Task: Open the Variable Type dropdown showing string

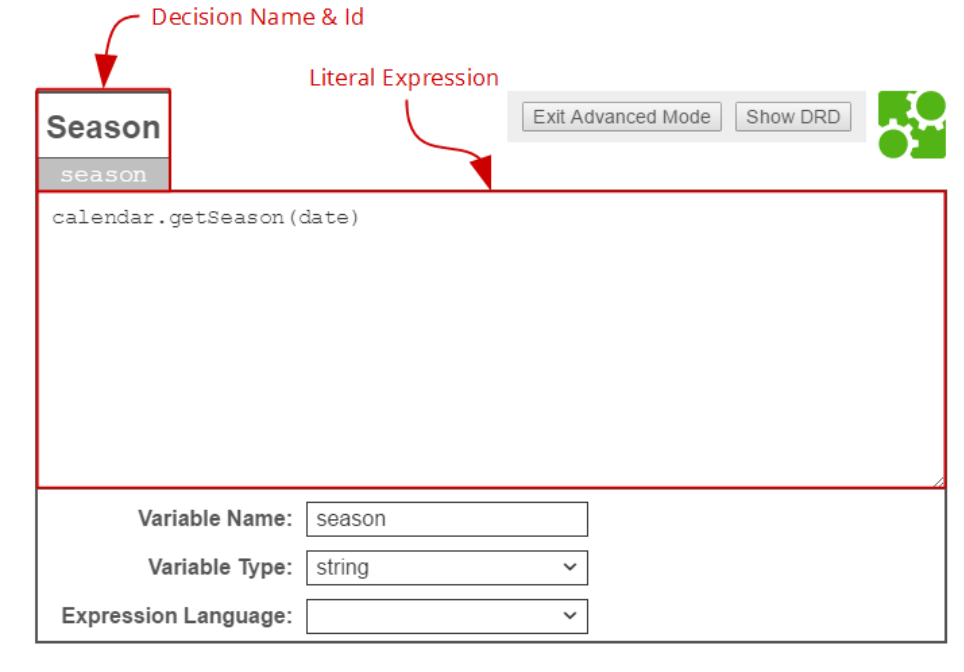Action: tap(447, 567)
